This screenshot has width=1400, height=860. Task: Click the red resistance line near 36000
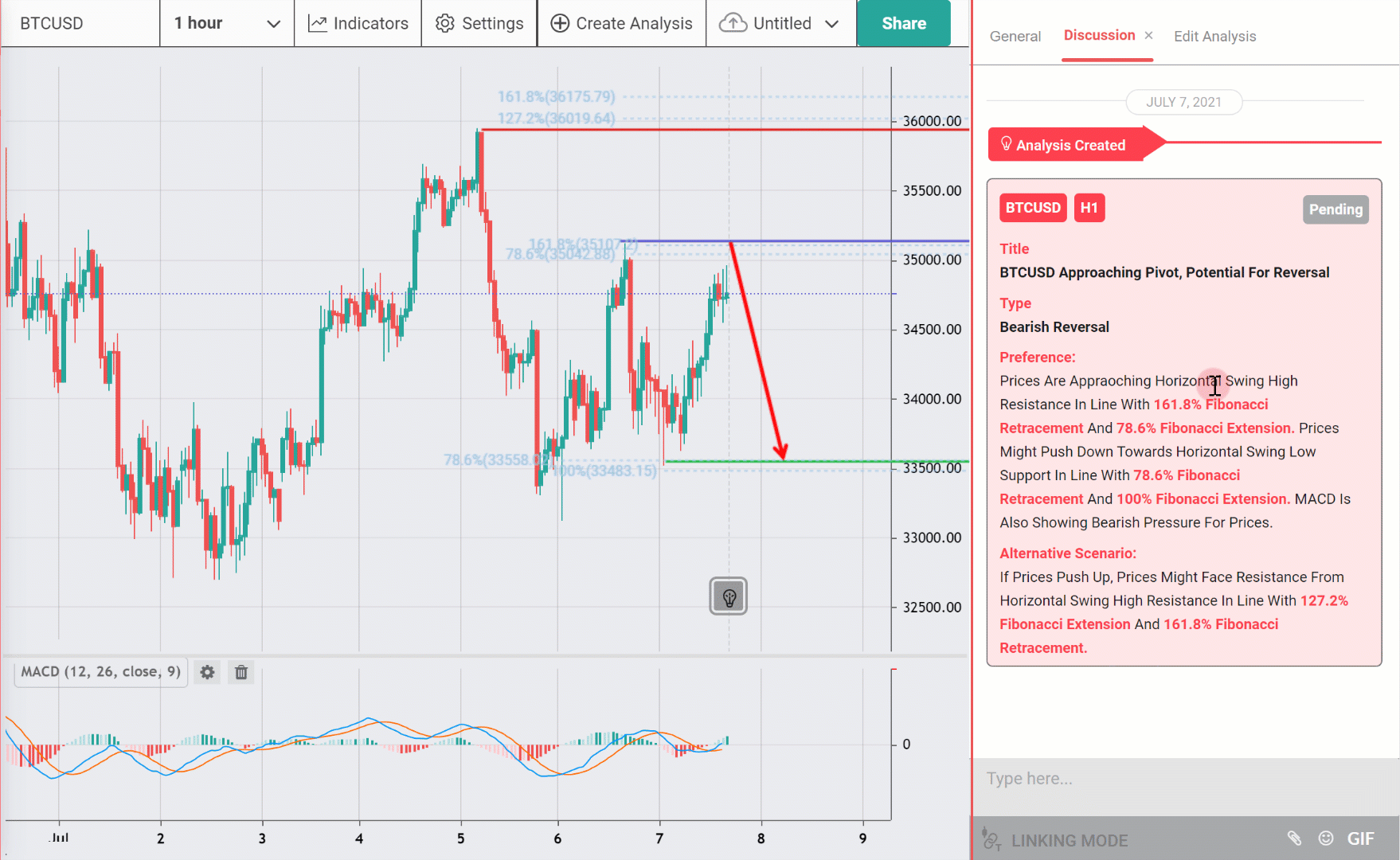click(725, 129)
